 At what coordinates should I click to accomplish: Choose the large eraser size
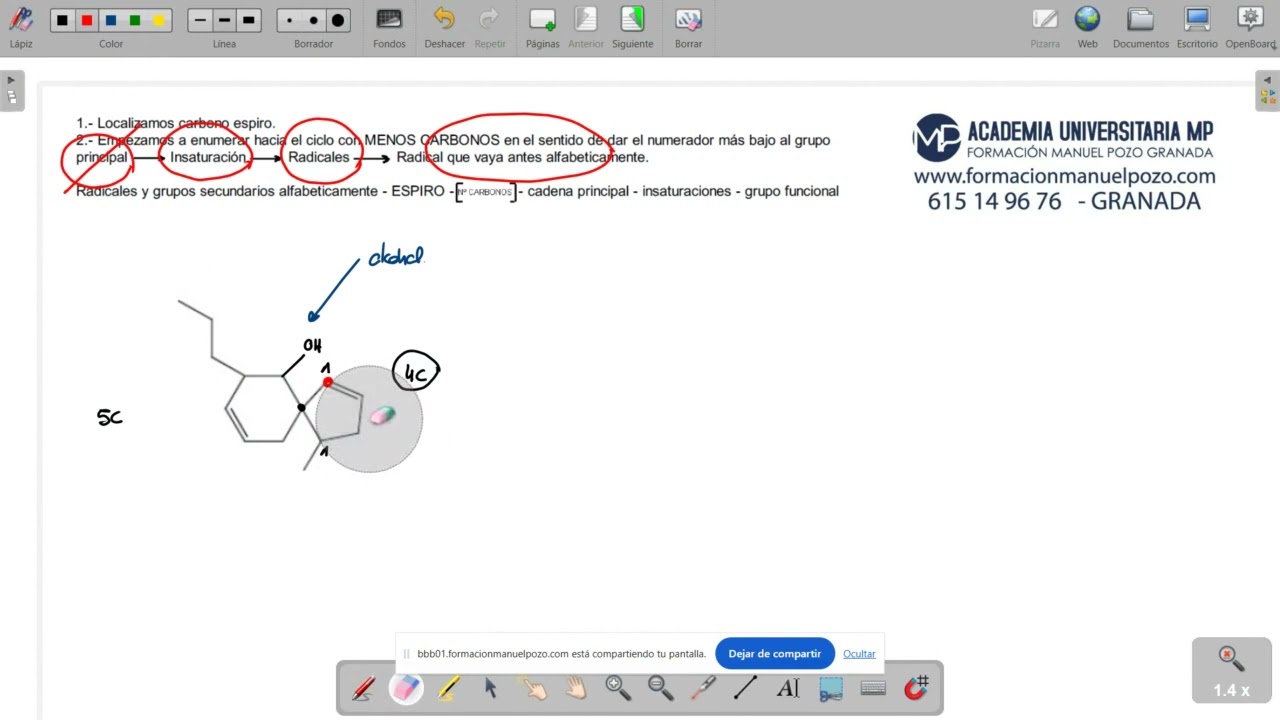pos(338,20)
